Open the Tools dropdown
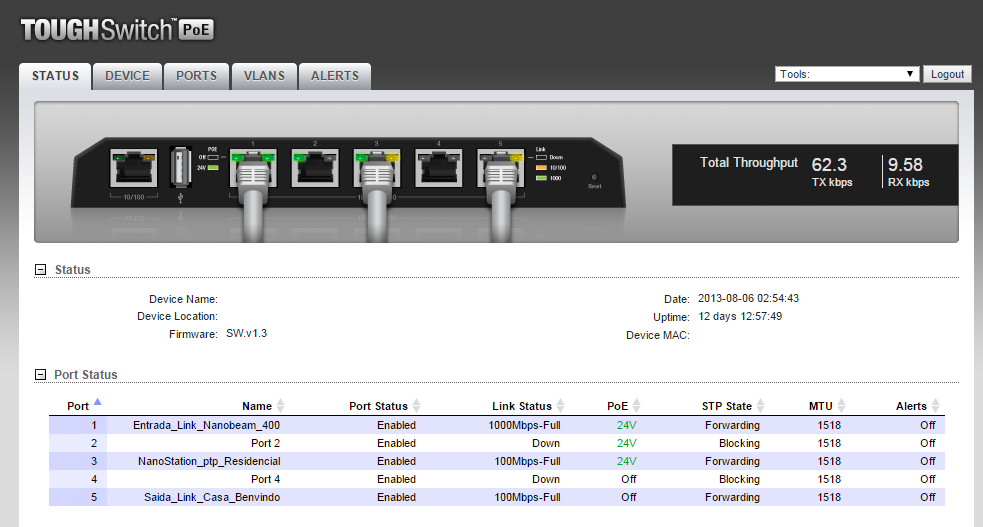Image resolution: width=983 pixels, height=527 pixels. [847, 74]
